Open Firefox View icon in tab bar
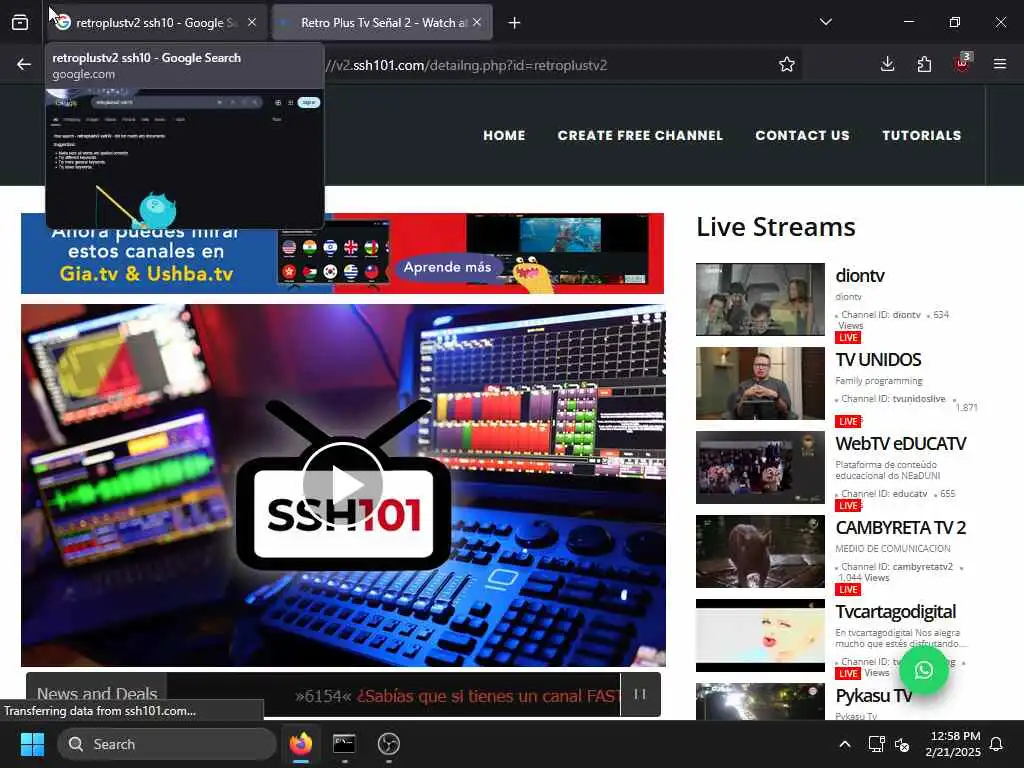 pos(20,23)
